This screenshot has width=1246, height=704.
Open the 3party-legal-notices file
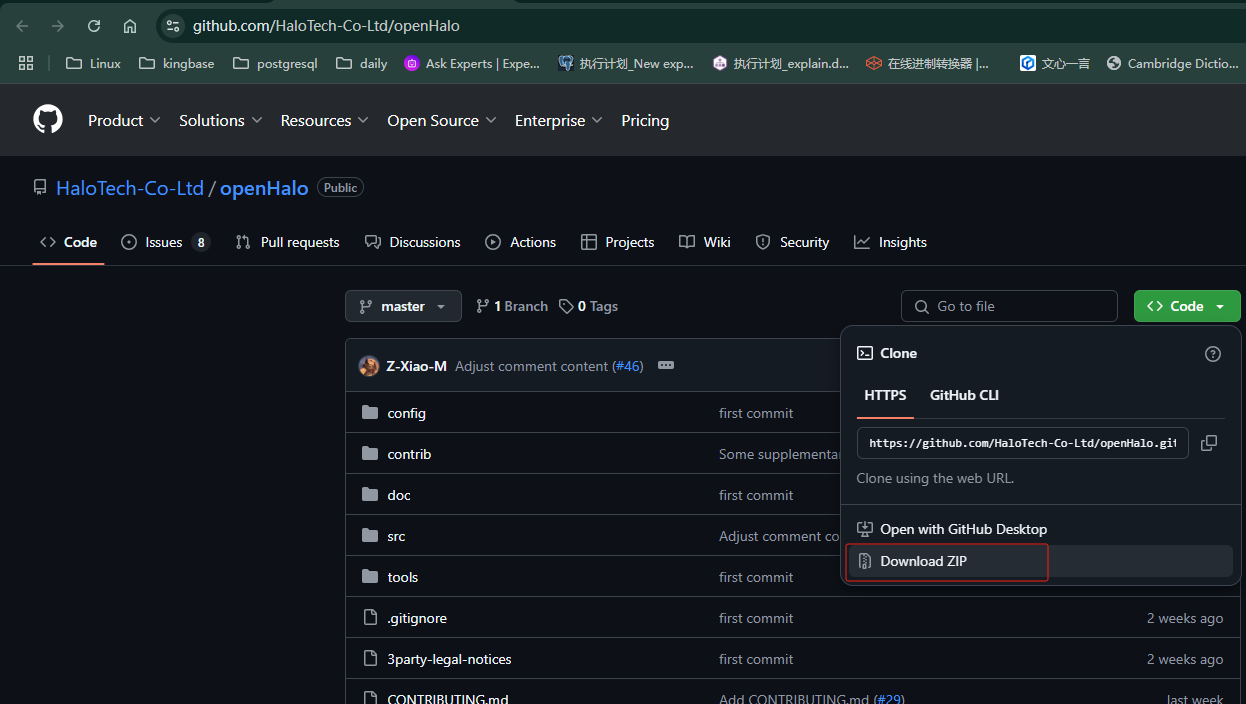(x=449, y=659)
